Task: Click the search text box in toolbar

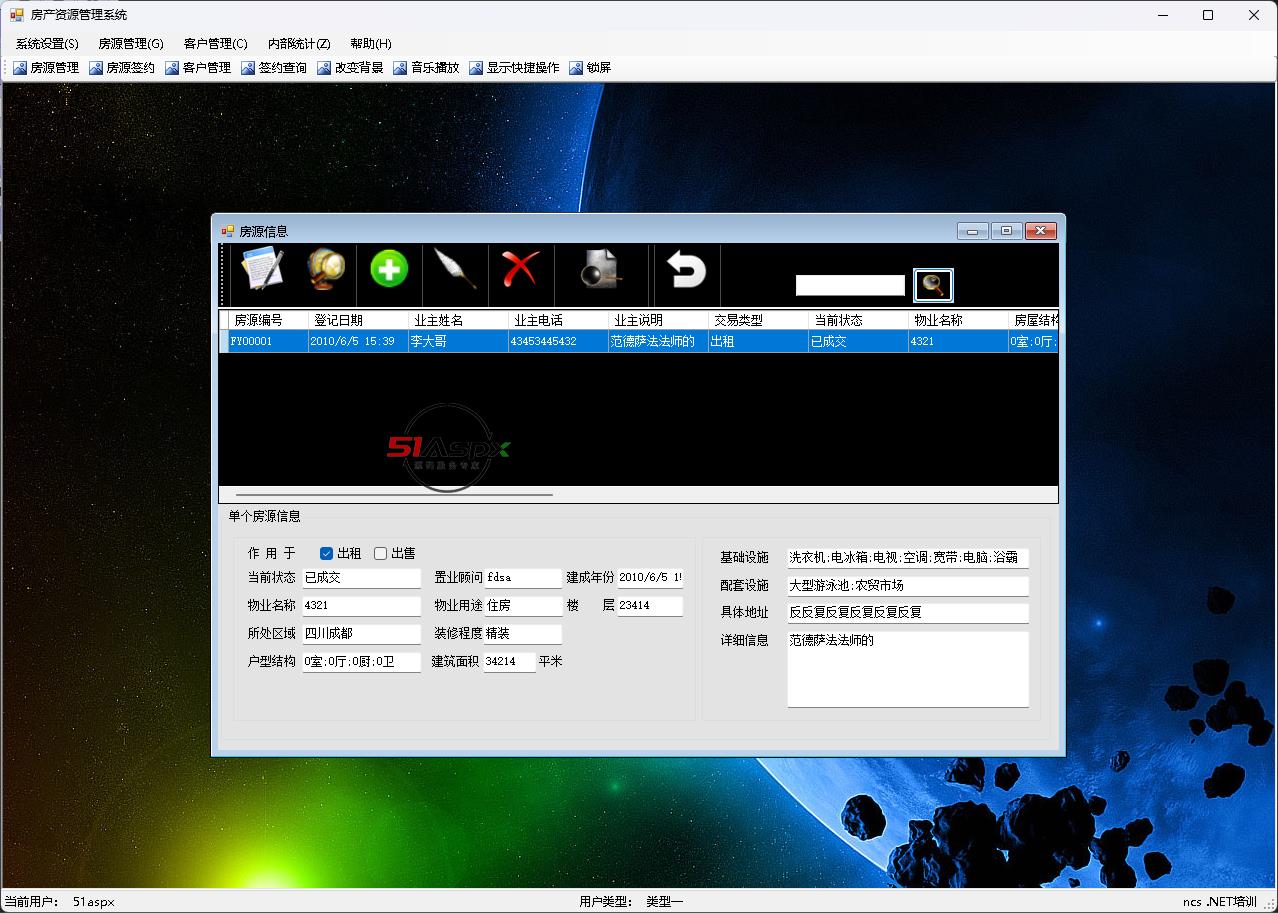Action: pos(850,285)
